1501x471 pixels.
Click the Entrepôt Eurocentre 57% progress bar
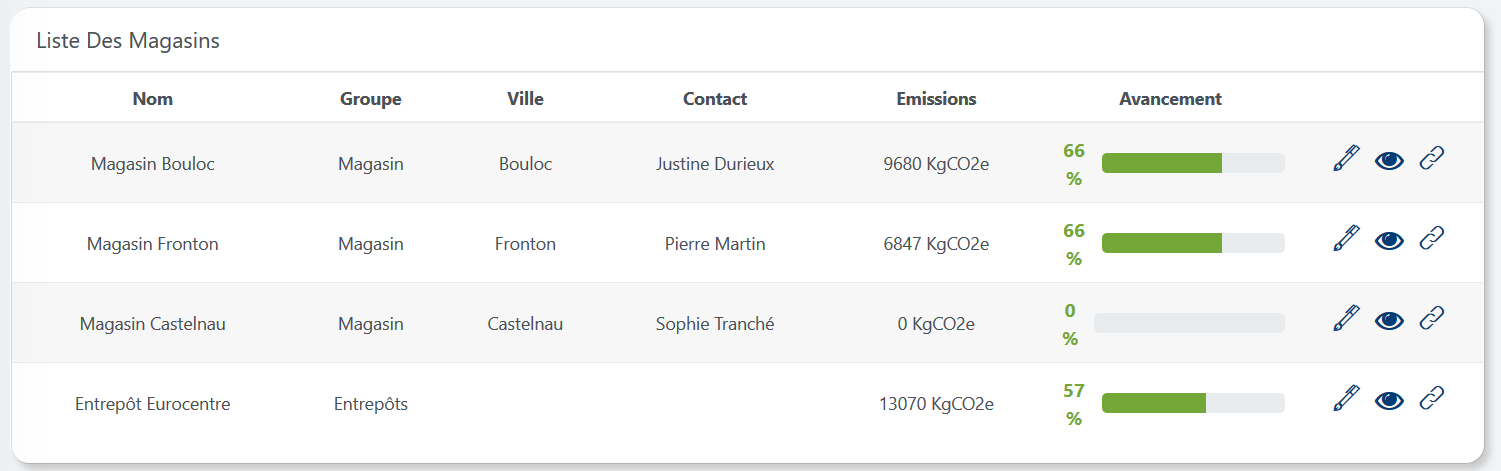1192,403
